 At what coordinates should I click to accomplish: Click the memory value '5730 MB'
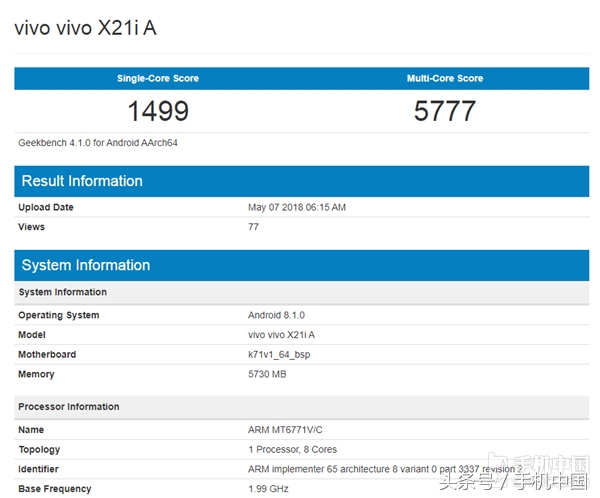click(267, 374)
